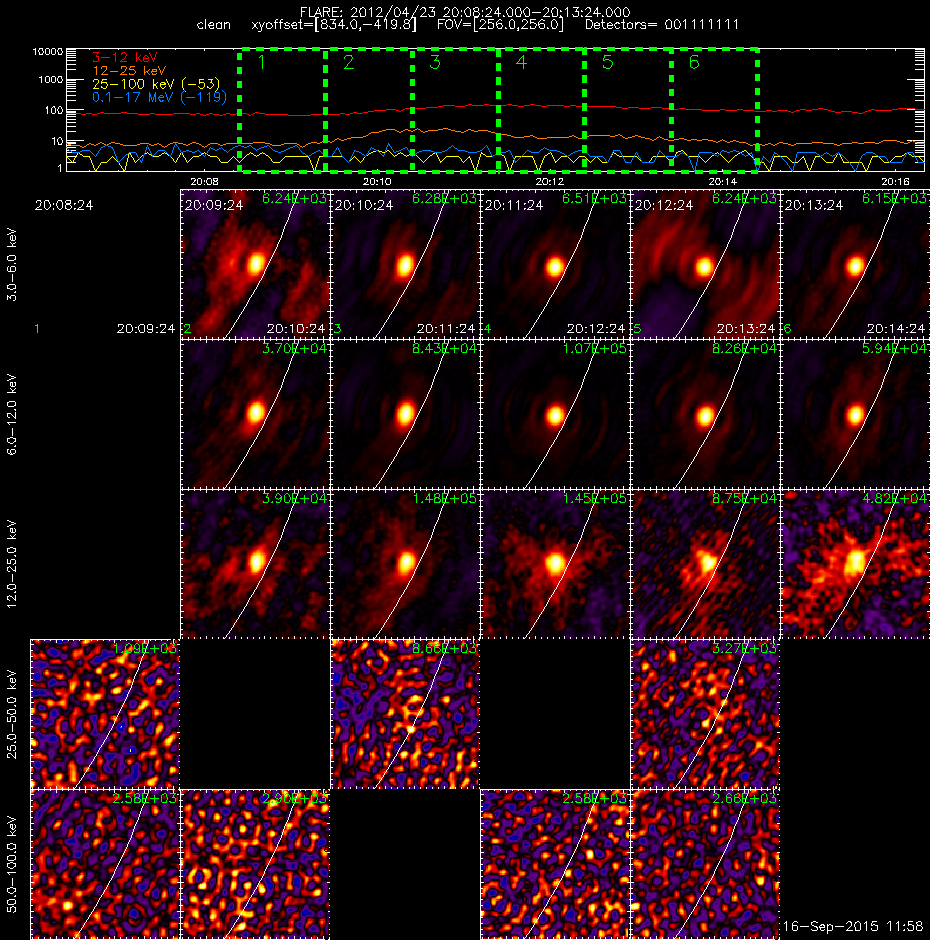930x940 pixels.
Task: Click the '20:08' time axis tick label
Action: (204, 181)
